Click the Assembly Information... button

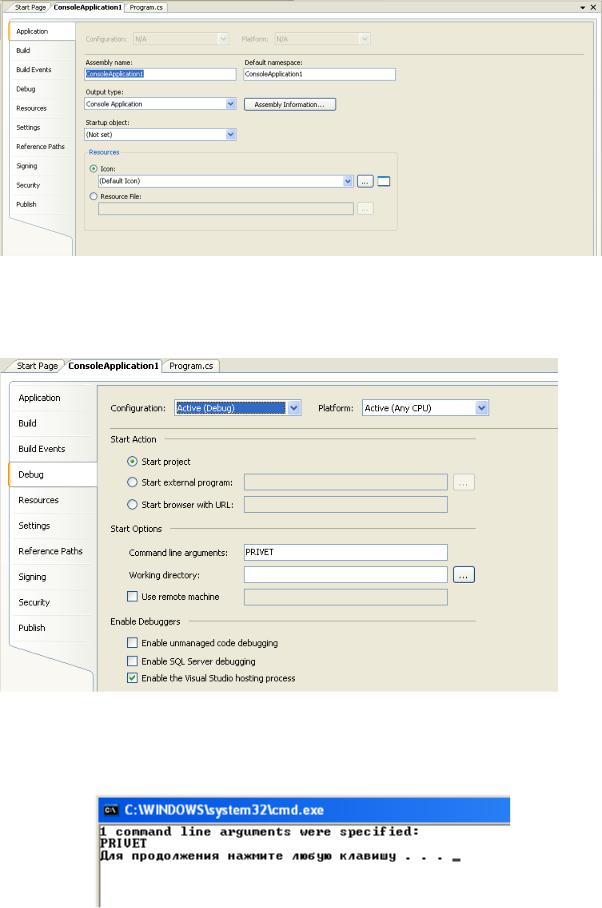pyautogui.click(x=289, y=104)
